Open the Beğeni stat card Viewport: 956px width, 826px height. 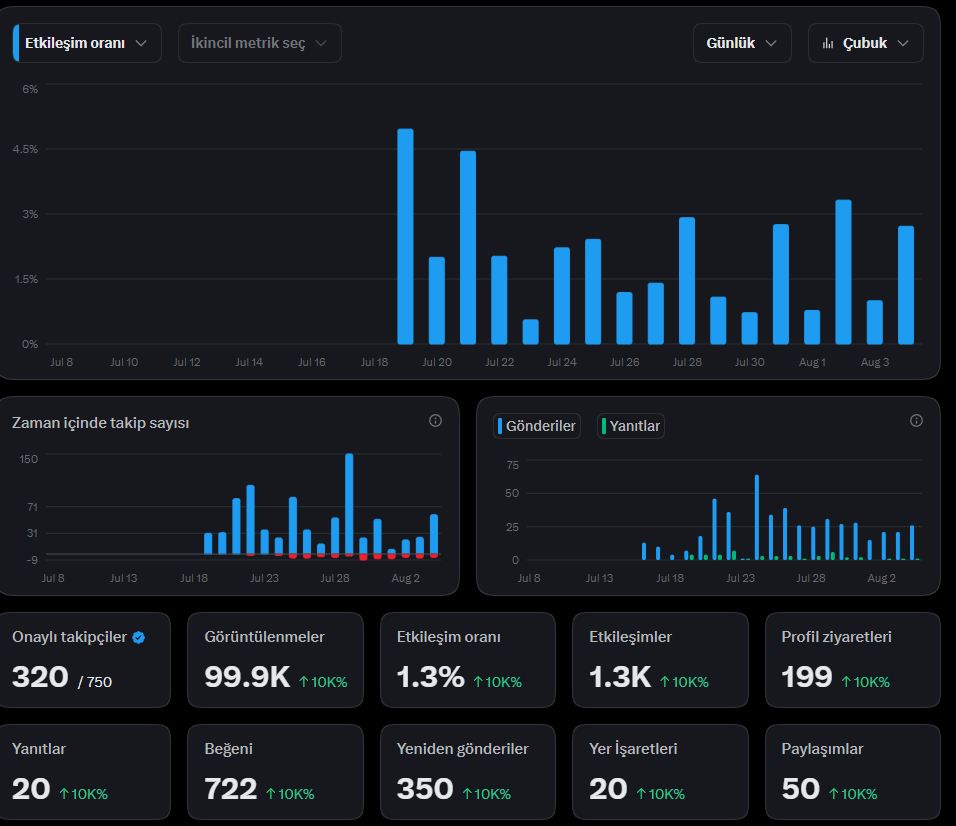point(276,772)
